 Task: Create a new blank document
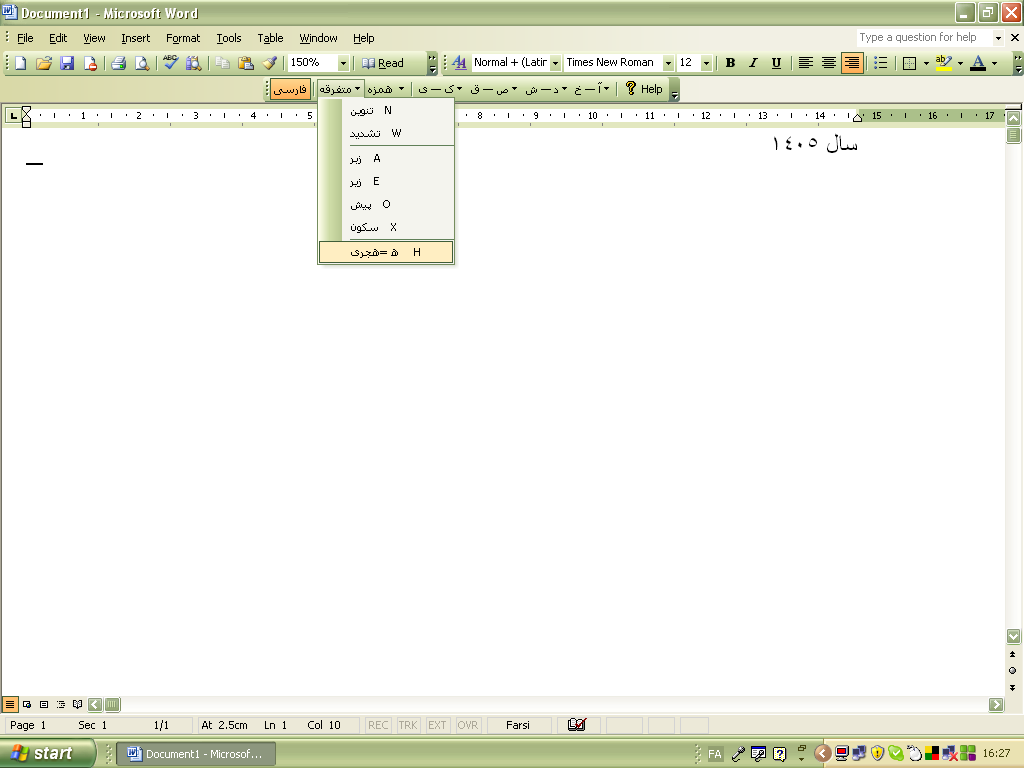point(21,63)
